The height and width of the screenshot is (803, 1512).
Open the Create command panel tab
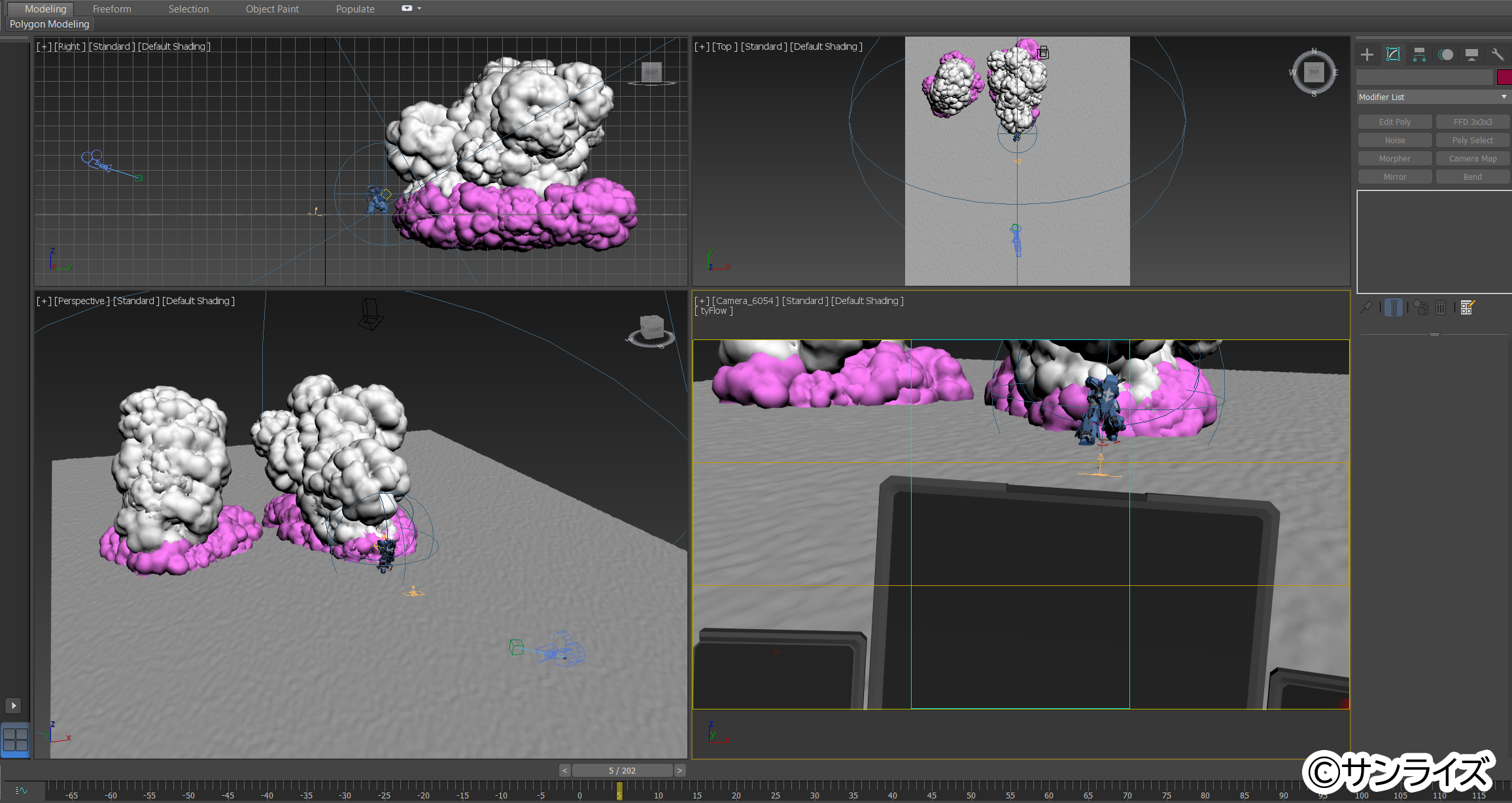coord(1367,55)
